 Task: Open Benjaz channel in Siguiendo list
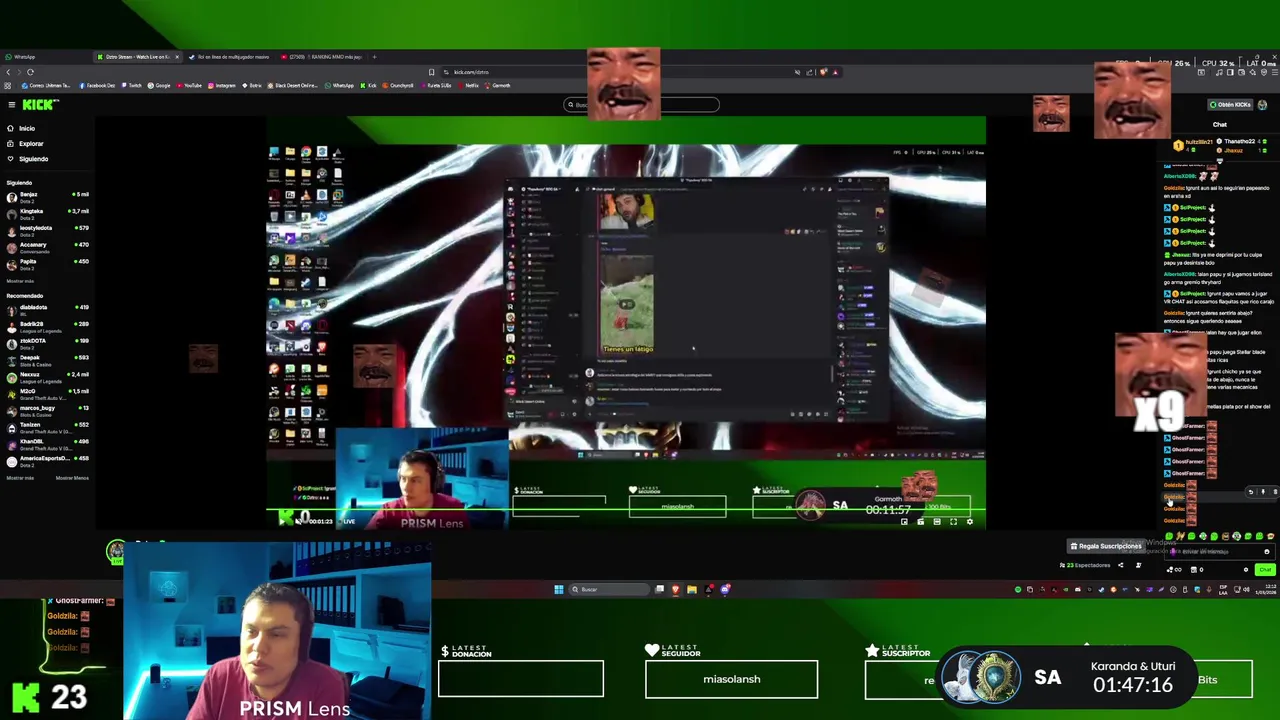47,196
